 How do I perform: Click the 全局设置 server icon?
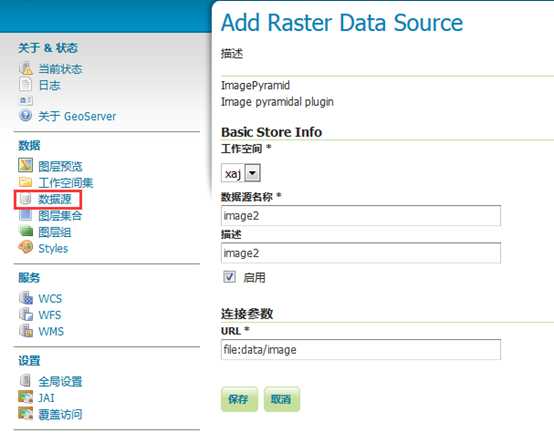pos(25,381)
